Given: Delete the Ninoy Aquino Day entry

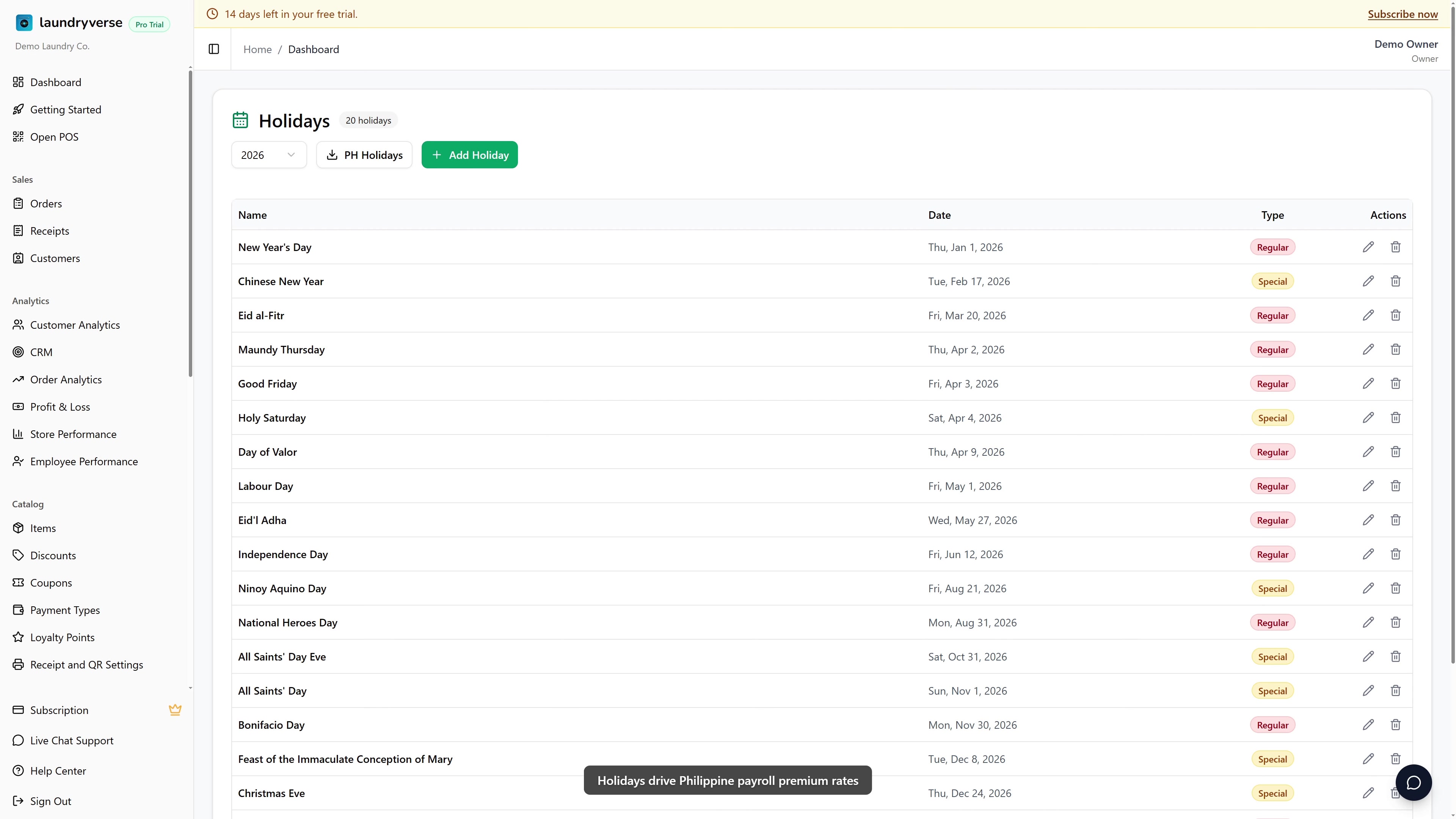Looking at the screenshot, I should click(1395, 588).
